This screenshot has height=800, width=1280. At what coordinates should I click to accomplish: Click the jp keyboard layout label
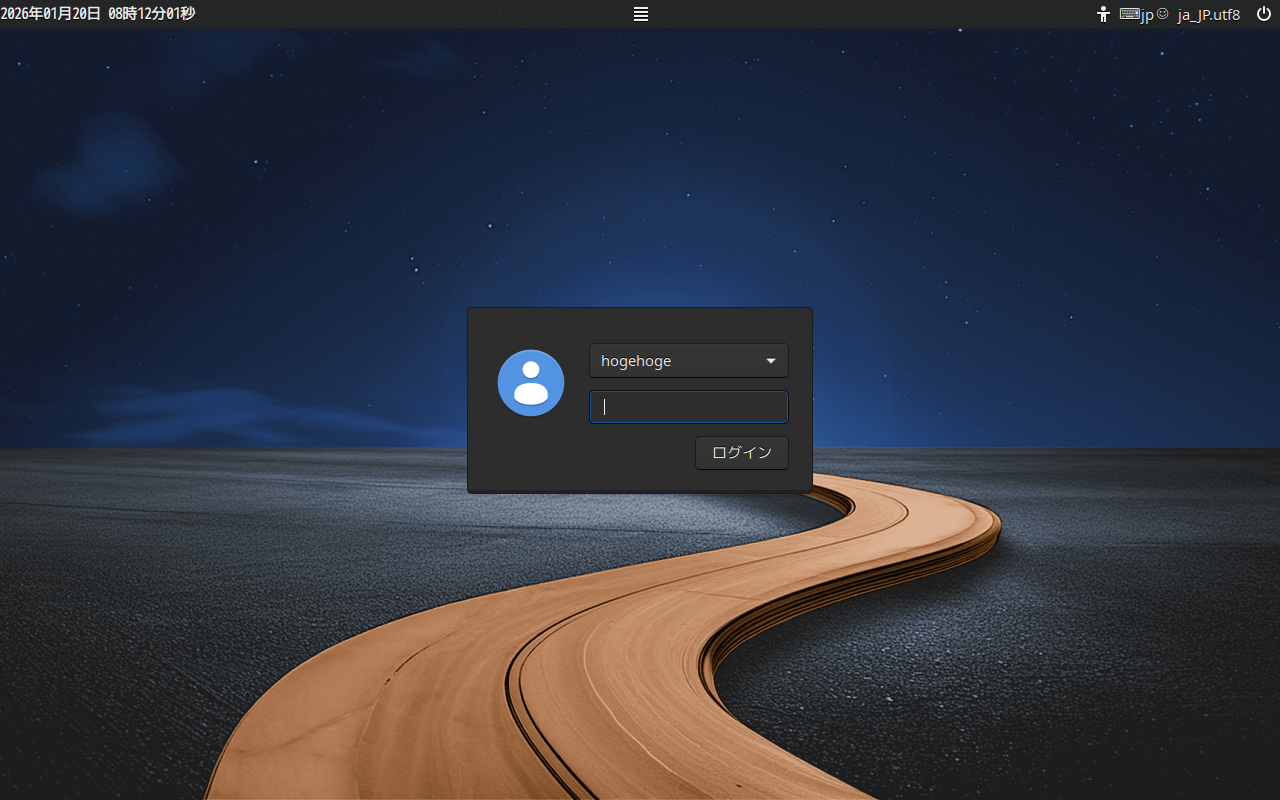coord(1147,15)
